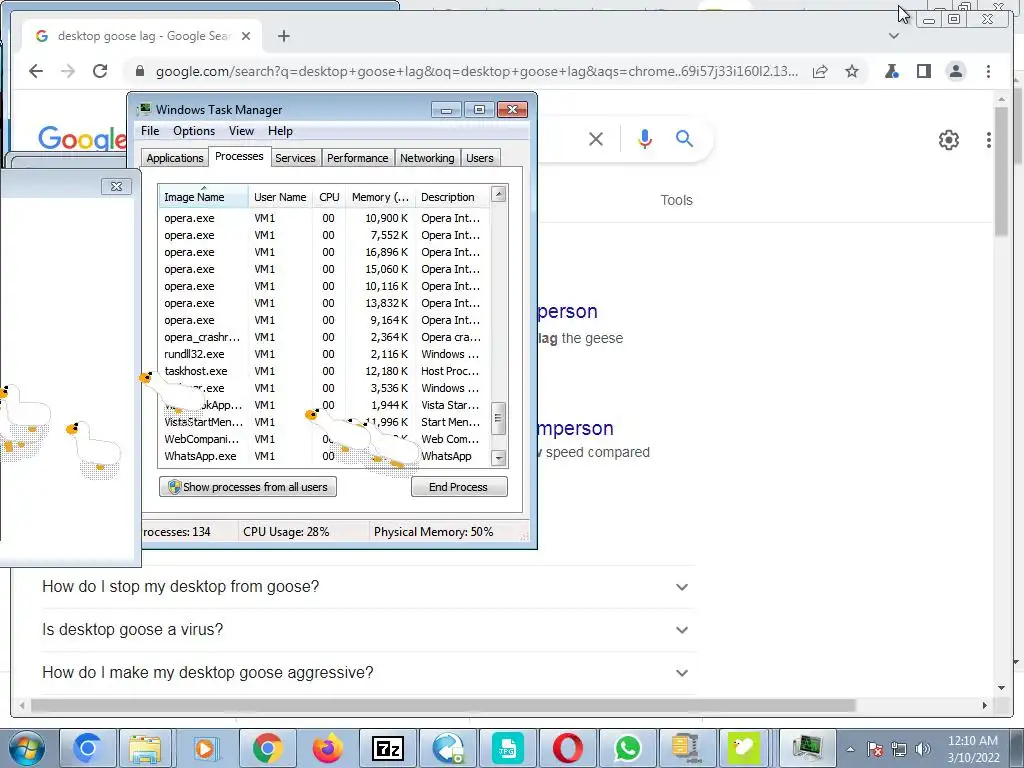Click the Chrome address bar URL

pos(477,71)
